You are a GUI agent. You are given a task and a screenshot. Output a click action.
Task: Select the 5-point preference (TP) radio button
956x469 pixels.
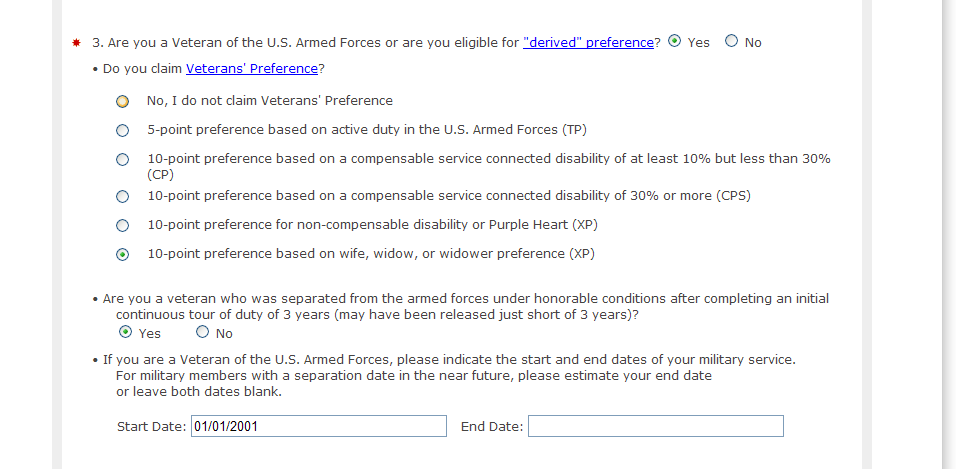(123, 130)
